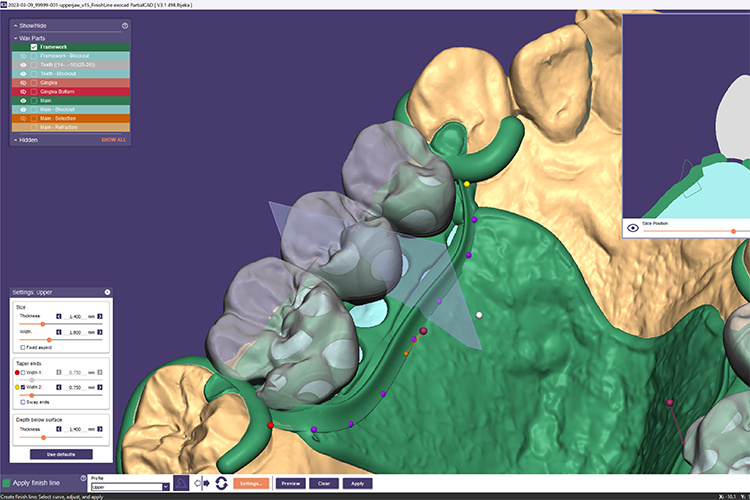
Task: Hide the Main layer via eye icon
Action: (23, 100)
